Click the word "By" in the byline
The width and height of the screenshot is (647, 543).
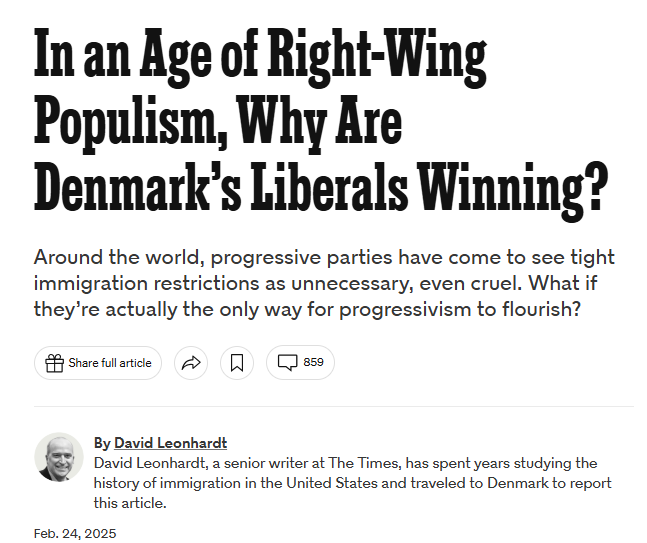coord(102,443)
